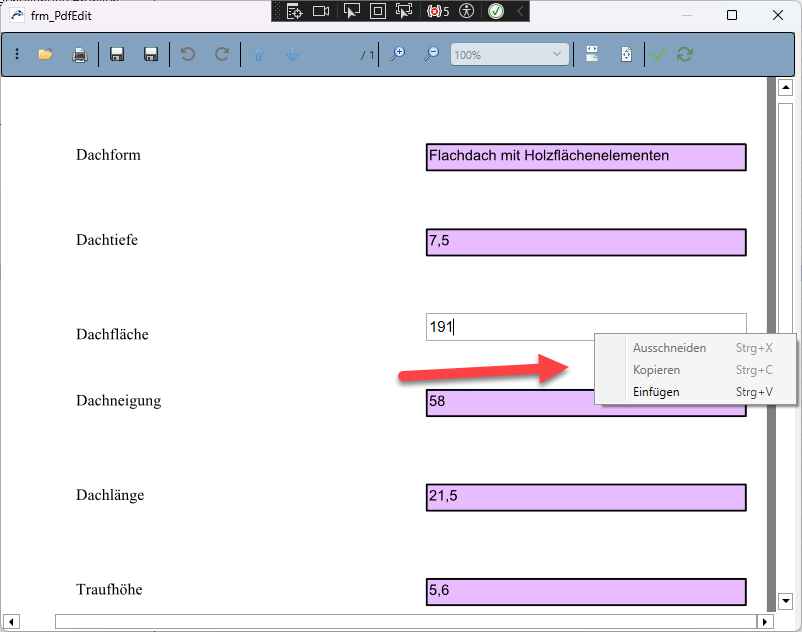802x632 pixels.
Task: Click the Traufhöhe label text
Action: click(x=109, y=590)
